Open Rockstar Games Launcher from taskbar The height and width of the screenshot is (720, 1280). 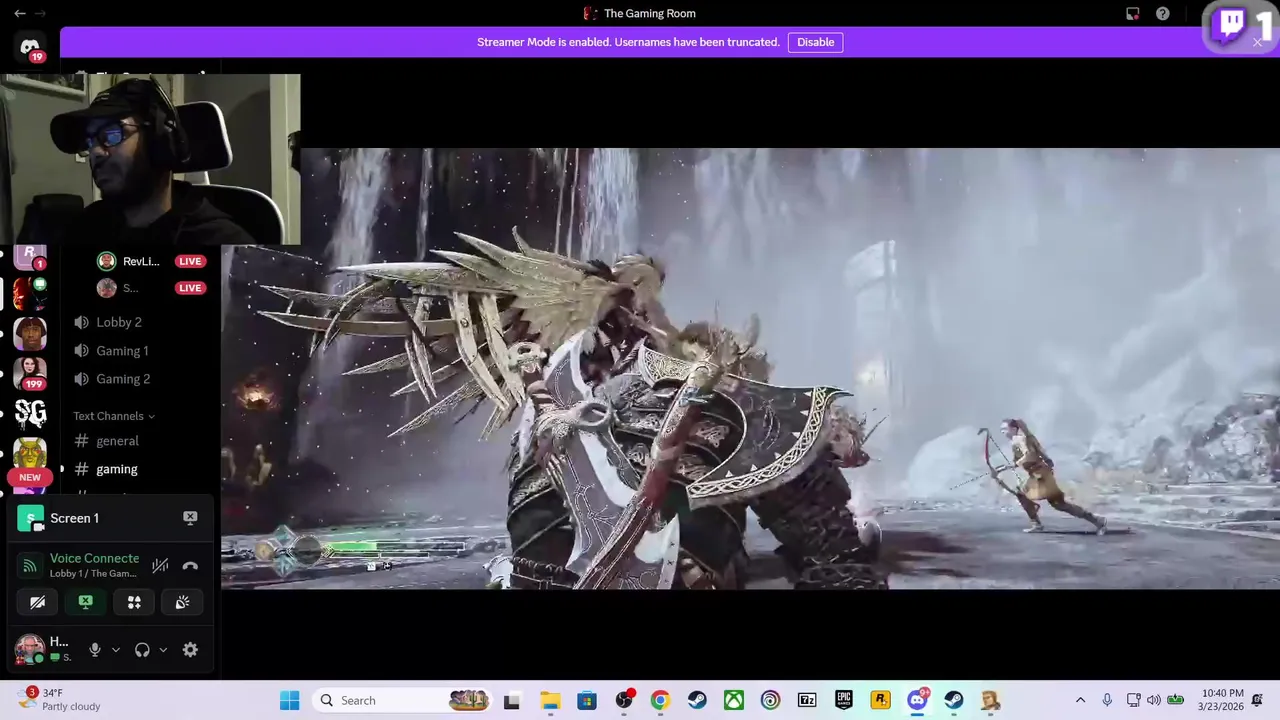pyautogui.click(x=880, y=700)
